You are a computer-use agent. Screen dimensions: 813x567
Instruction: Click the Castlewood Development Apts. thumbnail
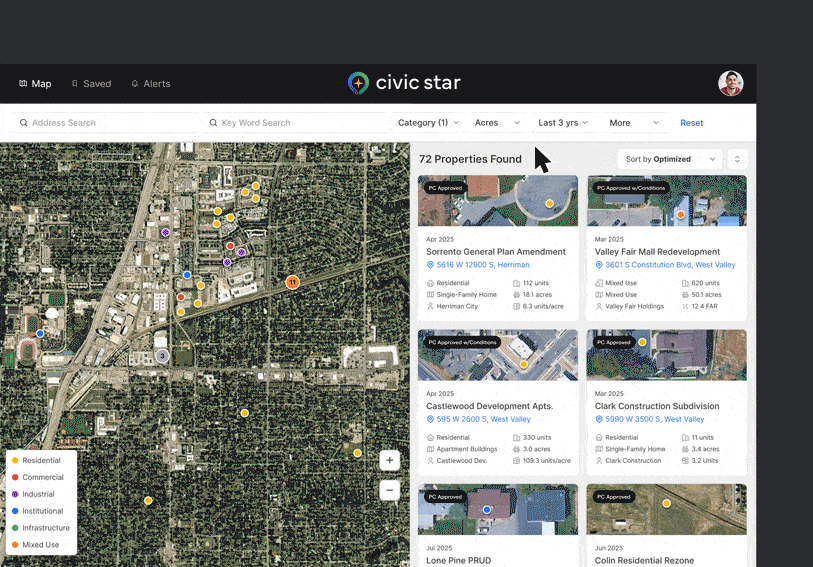(498, 355)
